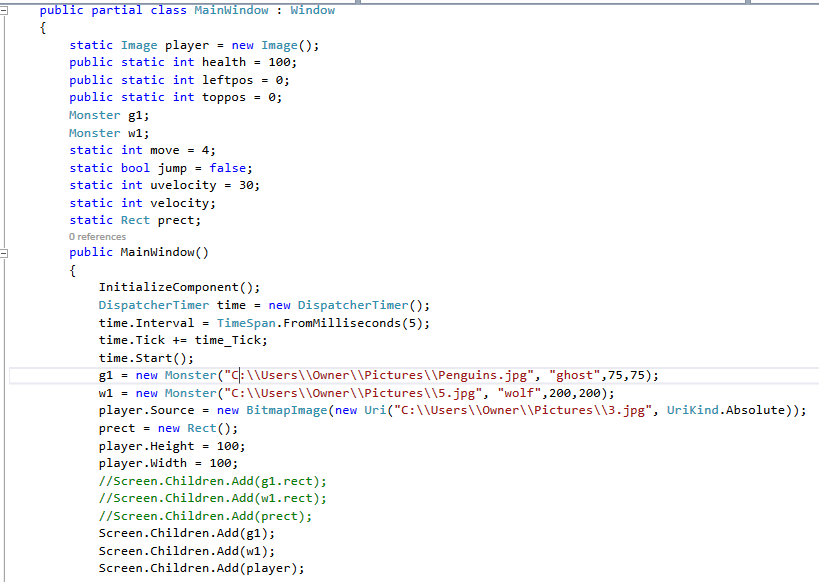Click the 'static int velocity;' declaration
This screenshot has width=819, height=582.
tap(142, 203)
